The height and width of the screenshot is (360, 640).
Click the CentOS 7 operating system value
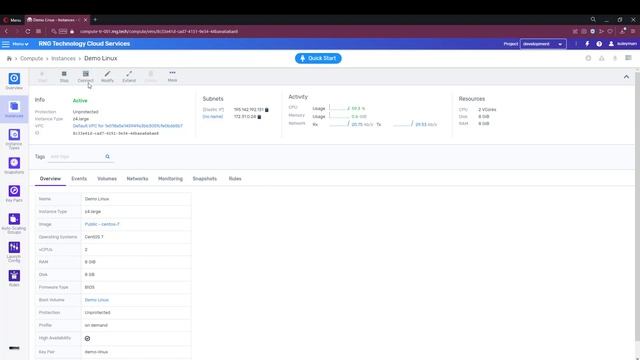click(94, 237)
